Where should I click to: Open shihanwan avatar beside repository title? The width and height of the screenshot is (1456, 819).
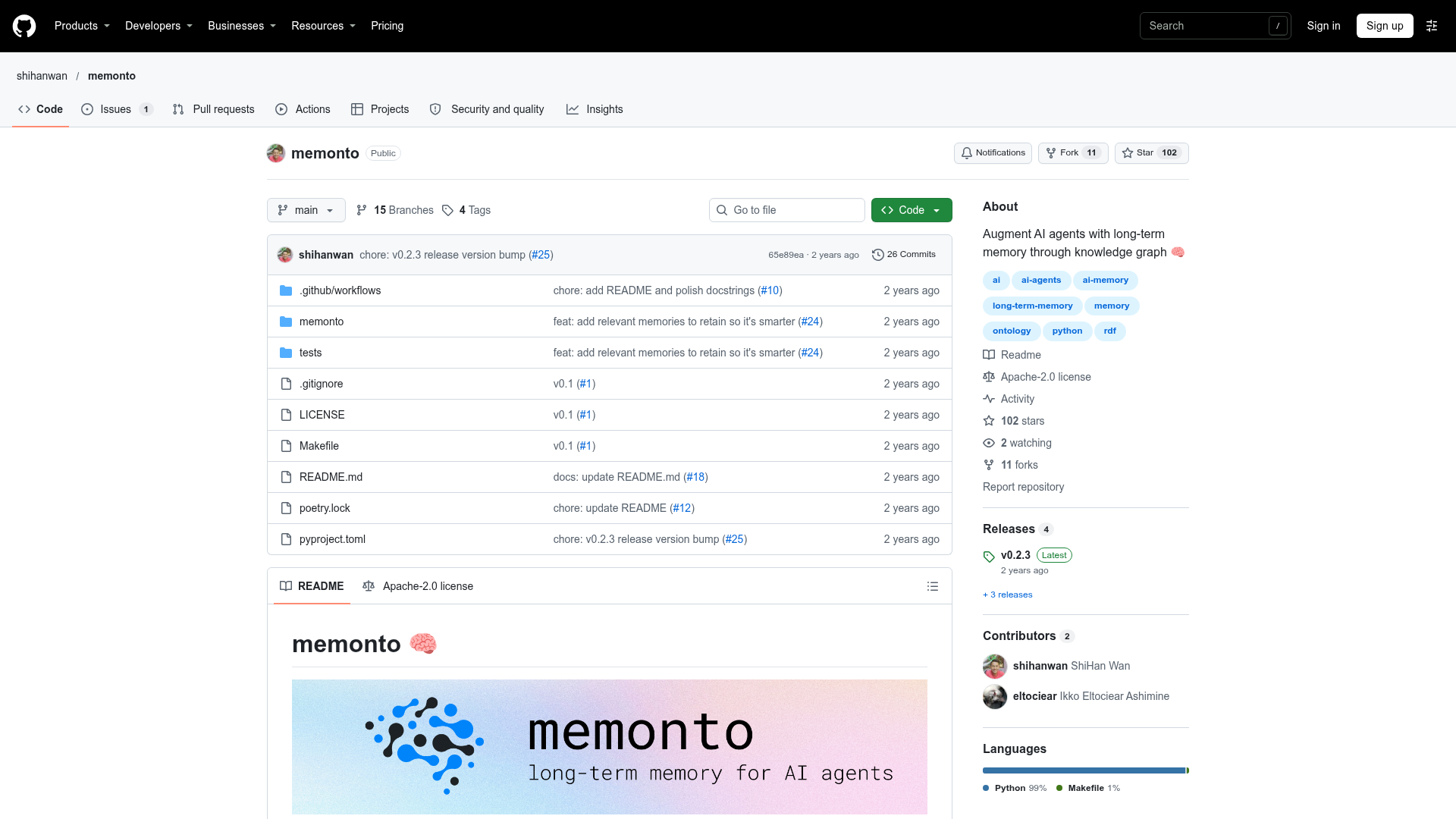(276, 153)
